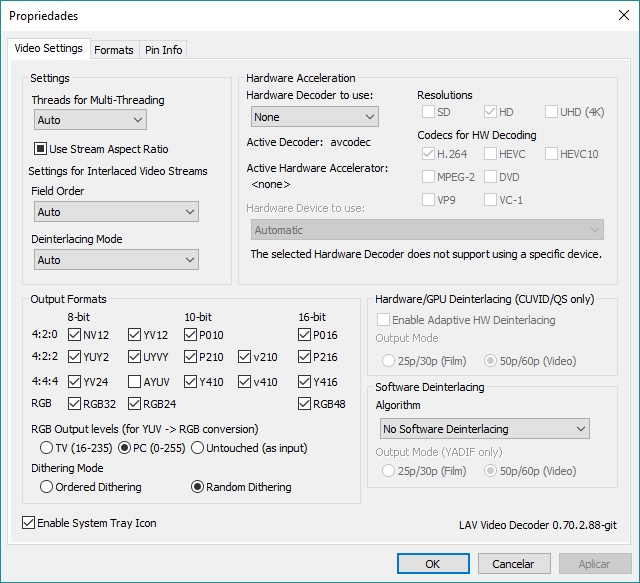Uncheck the v410 output format
This screenshot has width=640, height=583.
pos(245,381)
